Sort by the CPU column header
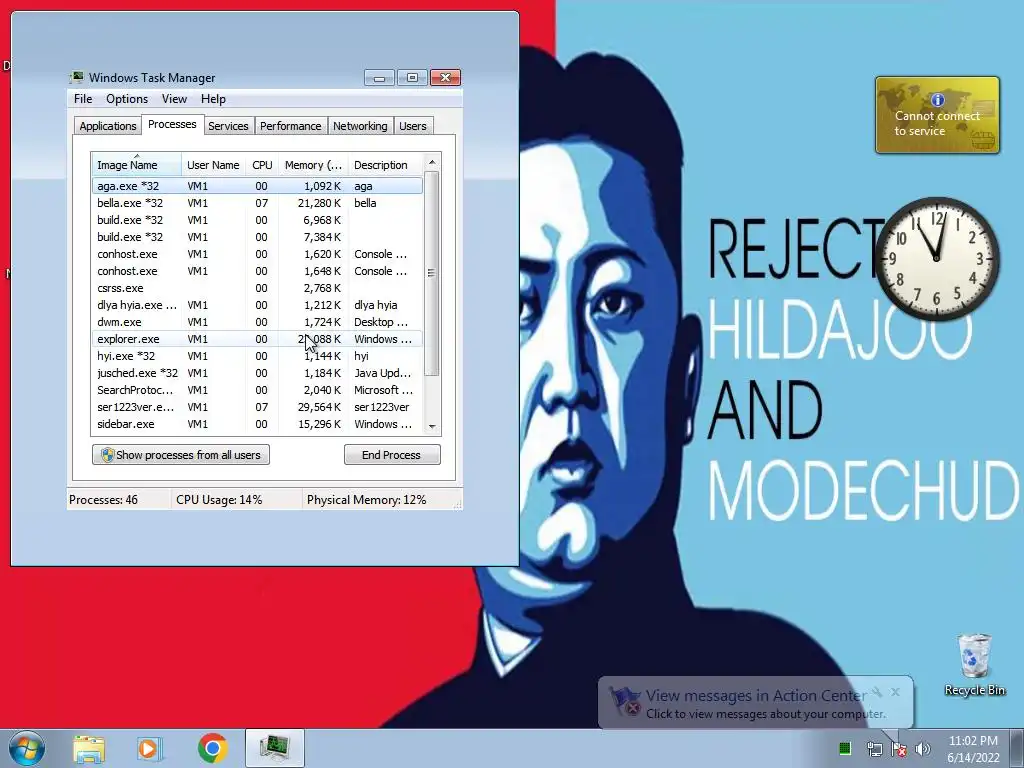The height and width of the screenshot is (768, 1024). tap(262, 165)
